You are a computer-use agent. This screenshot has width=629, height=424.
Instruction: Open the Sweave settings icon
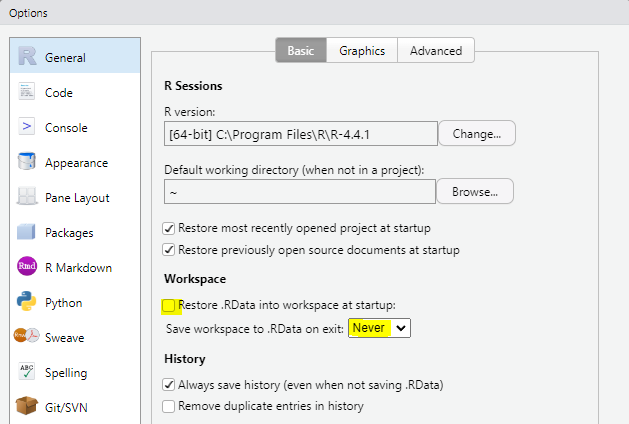tap(26, 336)
